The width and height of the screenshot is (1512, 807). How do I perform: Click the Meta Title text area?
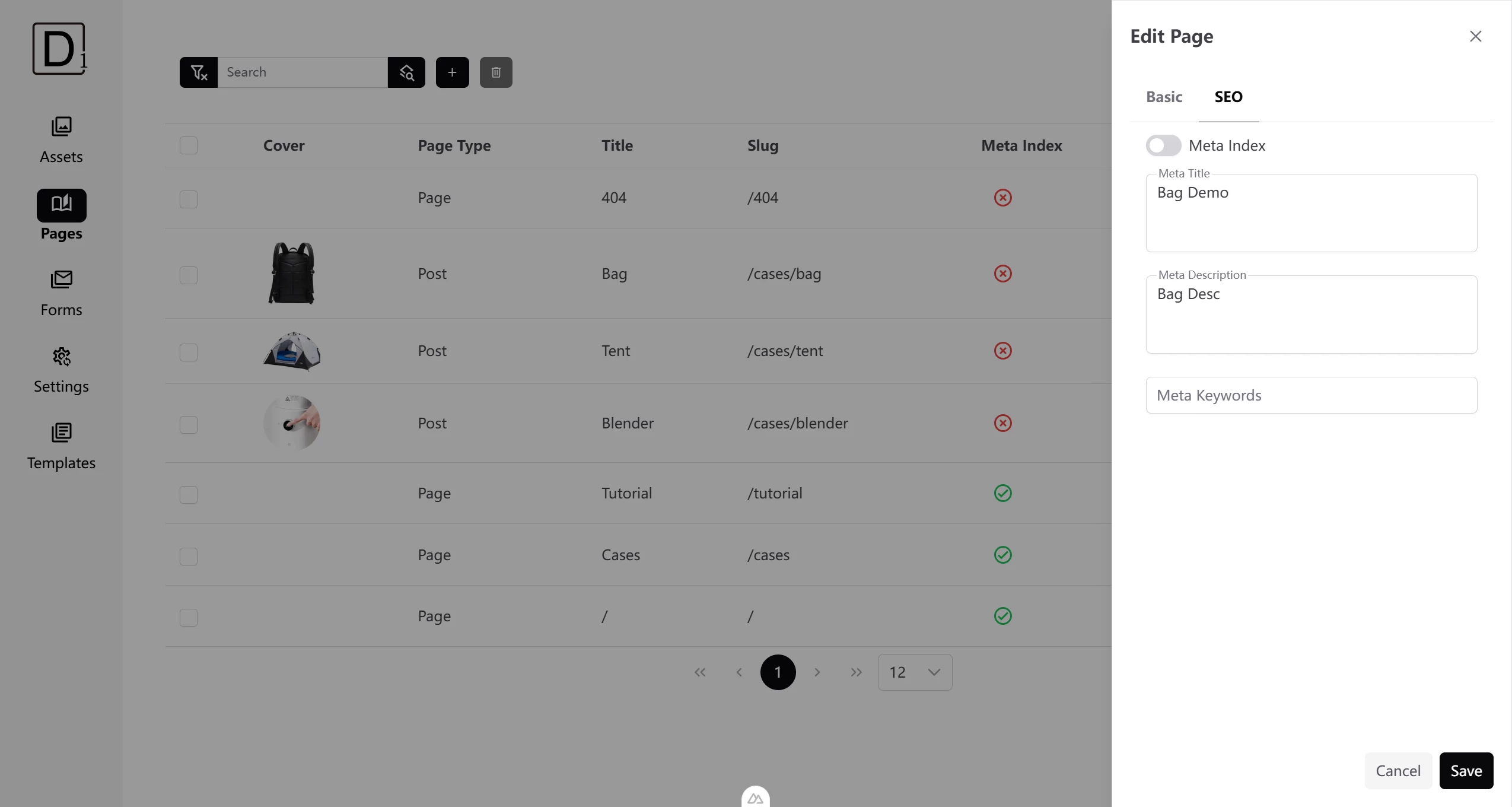click(1312, 213)
